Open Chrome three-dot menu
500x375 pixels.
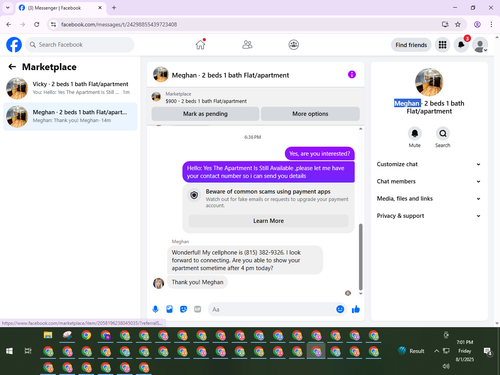click(x=491, y=24)
